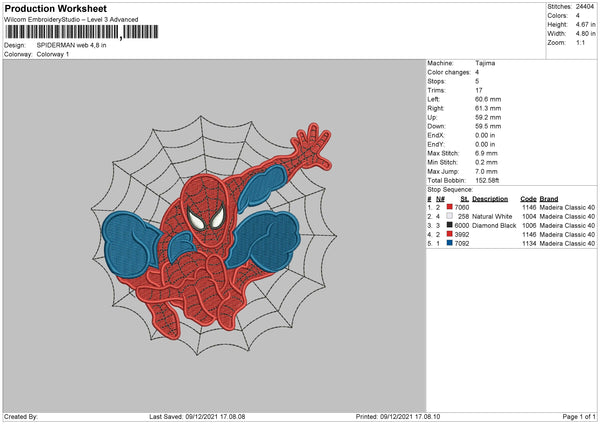
Task: Click stitch count 258 in stop sequence
Action: (x=463, y=217)
